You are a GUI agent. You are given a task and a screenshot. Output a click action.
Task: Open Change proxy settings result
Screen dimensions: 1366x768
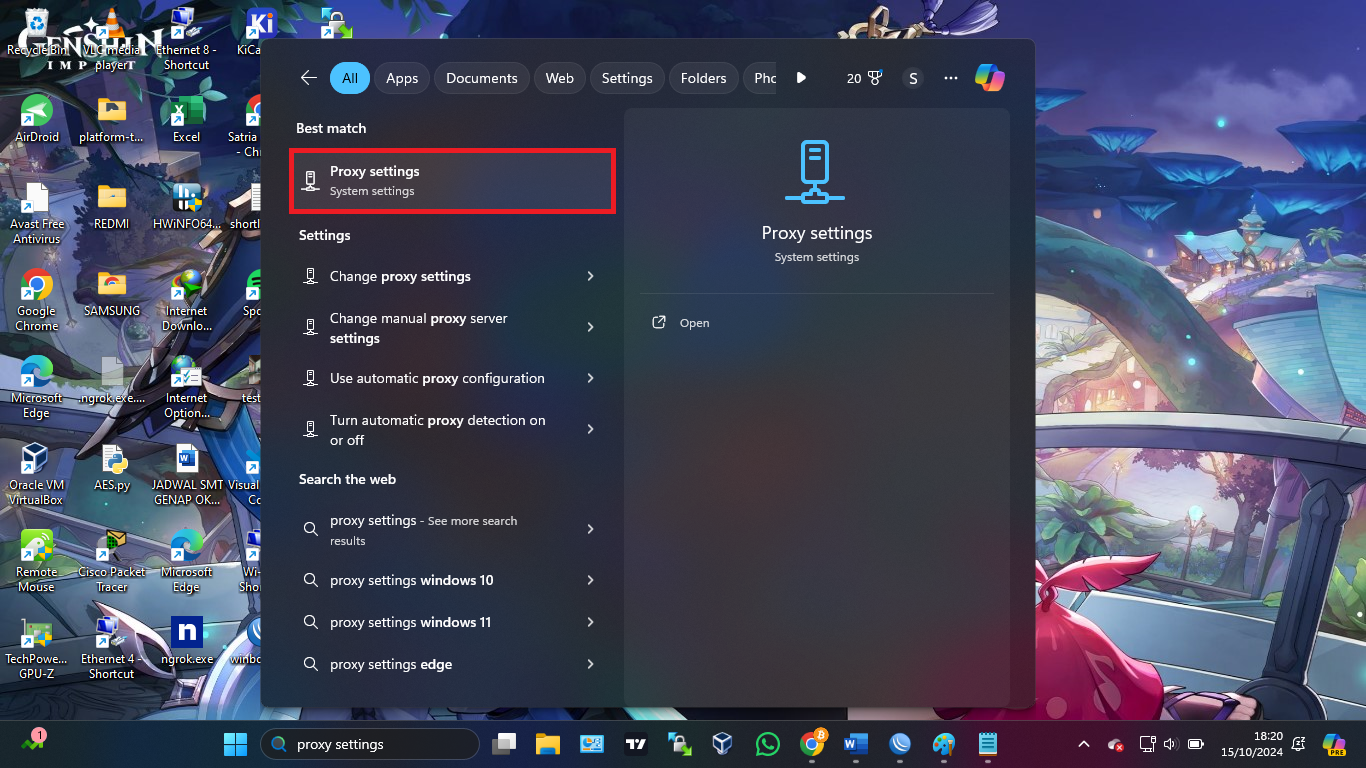pyautogui.click(x=452, y=276)
